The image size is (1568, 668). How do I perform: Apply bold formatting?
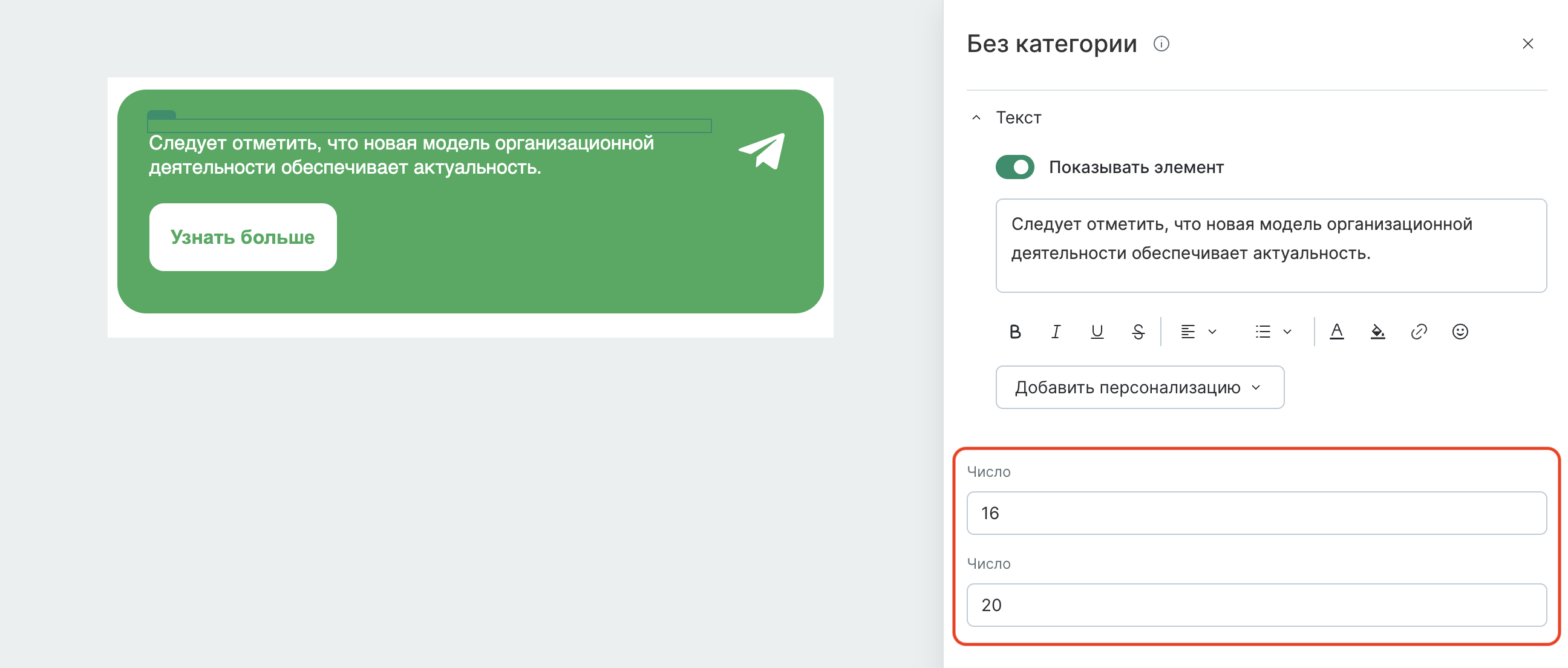pos(1014,332)
